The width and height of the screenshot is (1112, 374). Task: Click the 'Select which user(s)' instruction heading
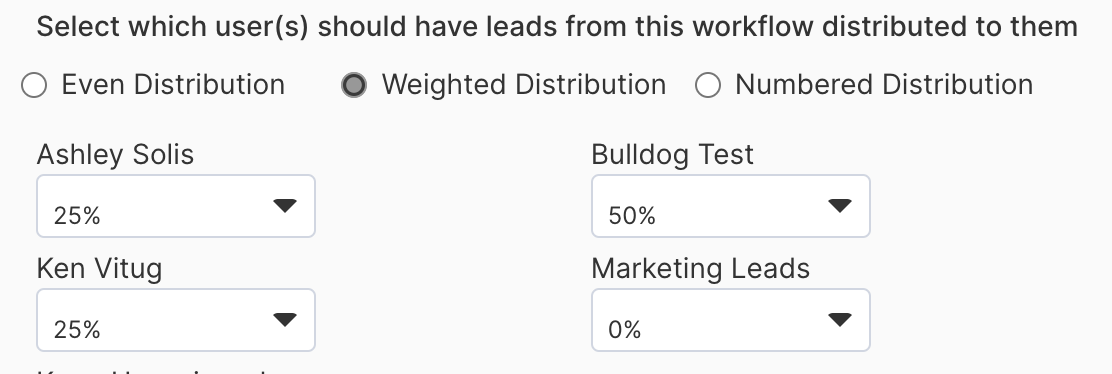[557, 27]
